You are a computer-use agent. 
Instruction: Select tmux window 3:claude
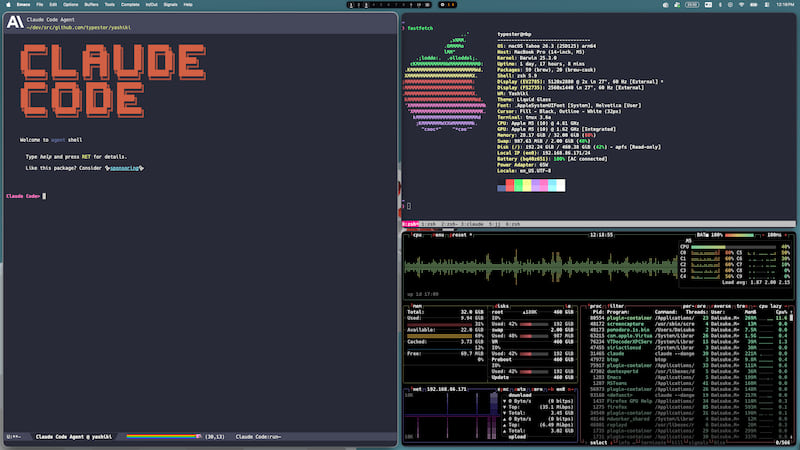coord(472,224)
